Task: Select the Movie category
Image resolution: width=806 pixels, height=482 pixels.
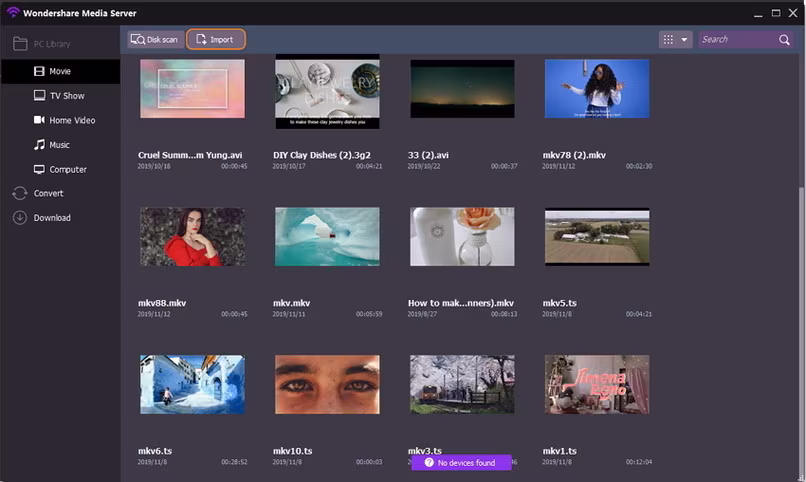Action: point(61,71)
